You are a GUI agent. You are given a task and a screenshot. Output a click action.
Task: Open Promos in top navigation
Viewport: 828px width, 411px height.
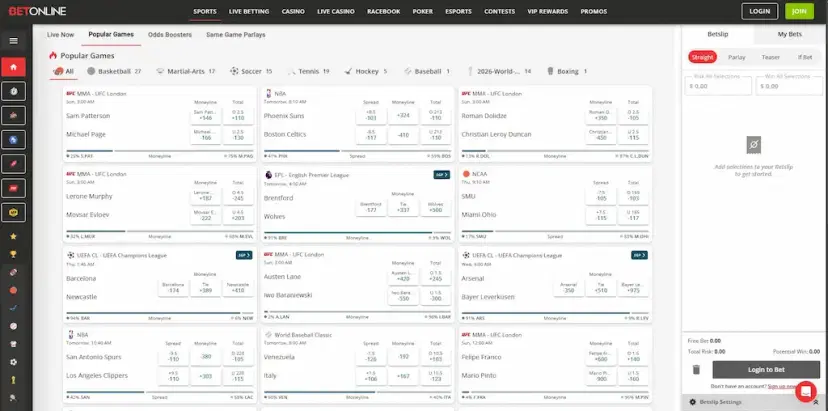pos(594,12)
